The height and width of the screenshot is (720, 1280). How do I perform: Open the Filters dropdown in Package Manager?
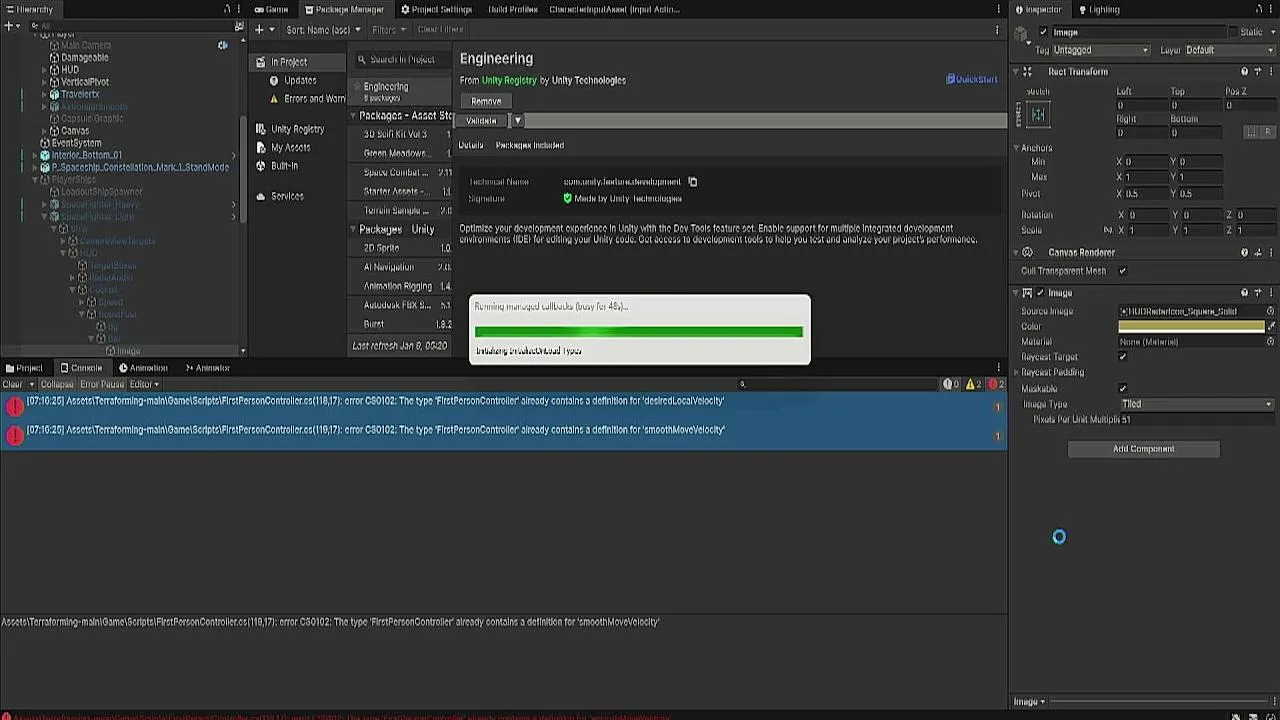387,30
